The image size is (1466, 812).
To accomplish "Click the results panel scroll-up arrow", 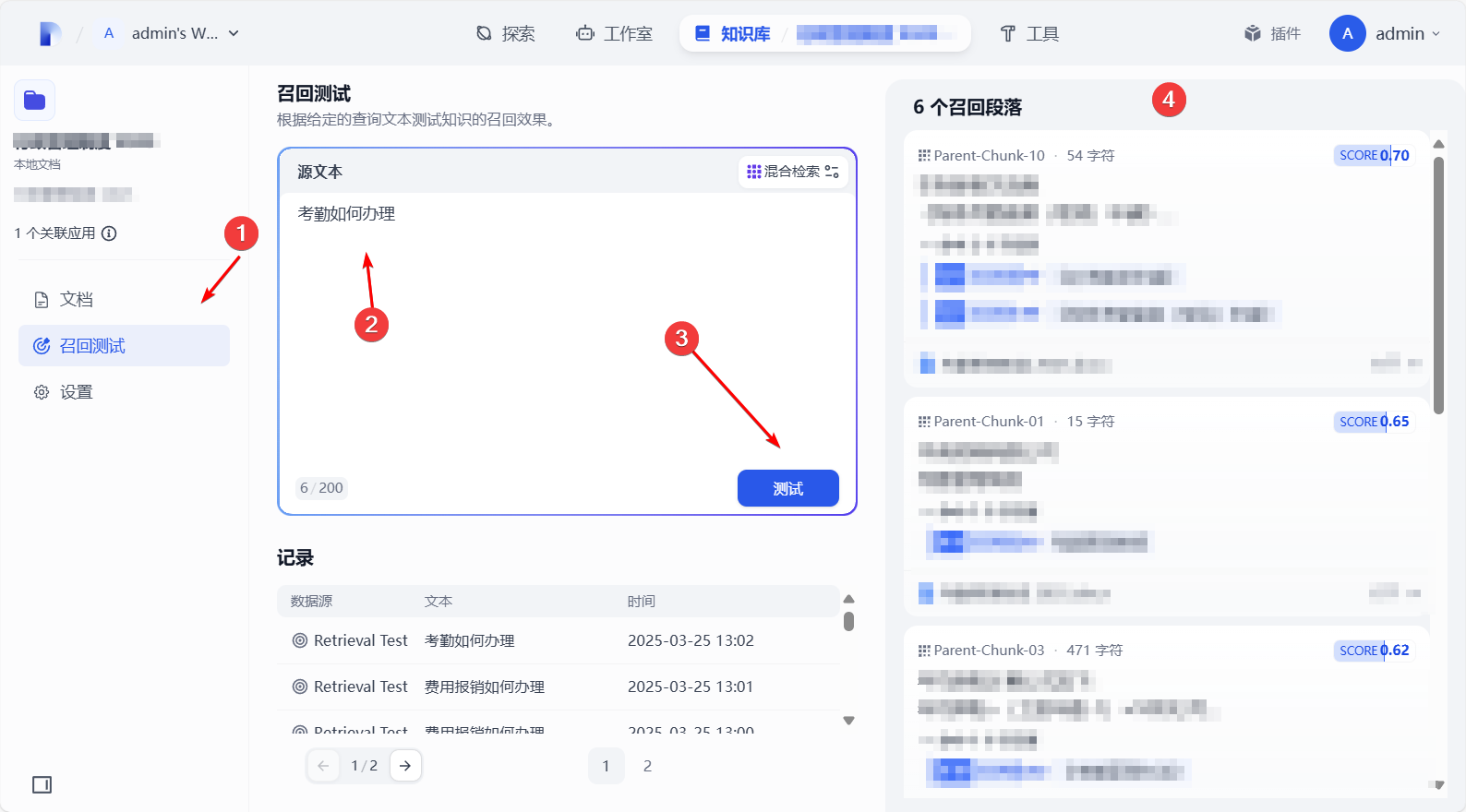I will [x=1438, y=144].
